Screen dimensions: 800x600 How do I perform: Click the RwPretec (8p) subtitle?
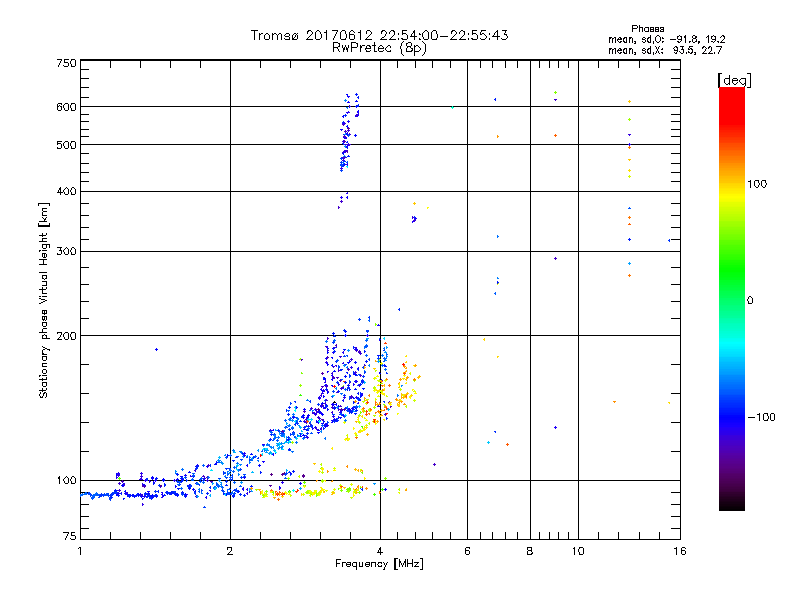[379, 48]
